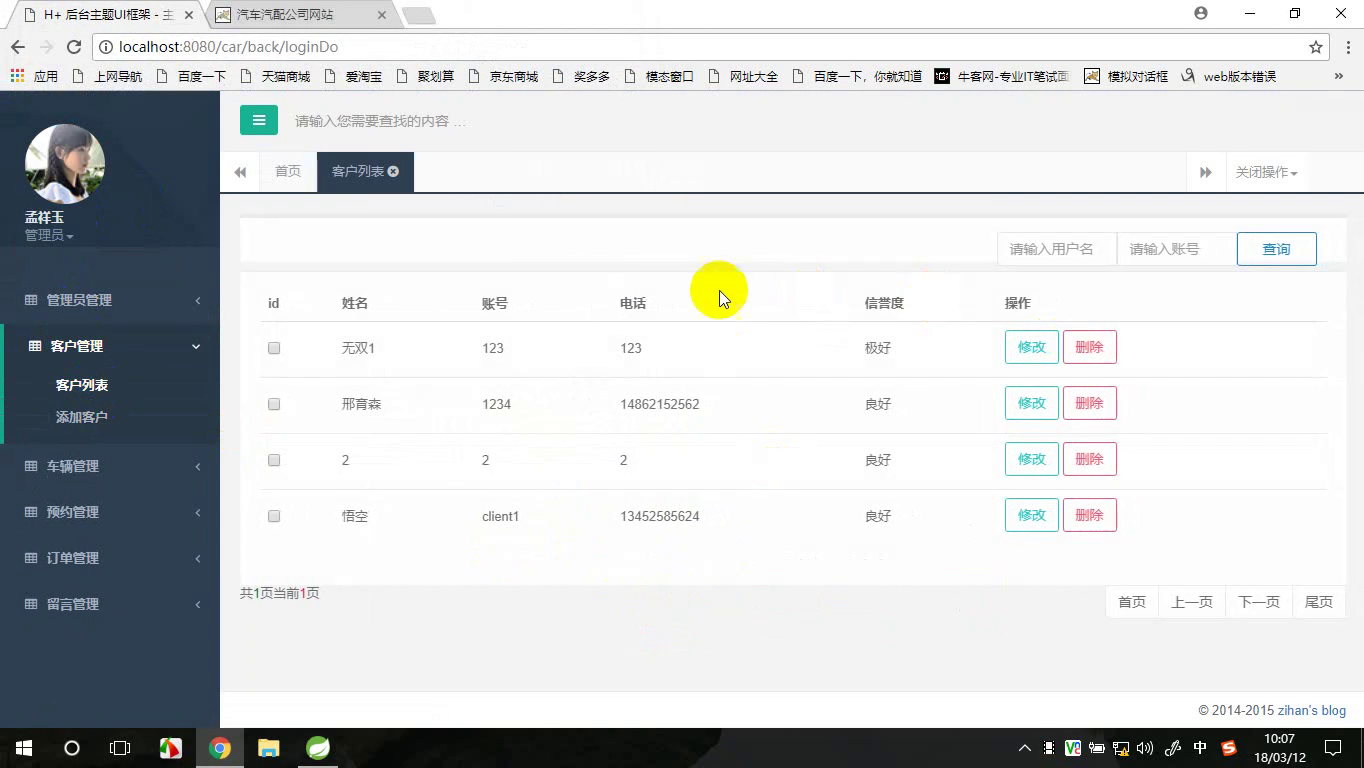Tick the checkbox for row 邢育森
Image resolution: width=1364 pixels, height=768 pixels.
coord(274,404)
